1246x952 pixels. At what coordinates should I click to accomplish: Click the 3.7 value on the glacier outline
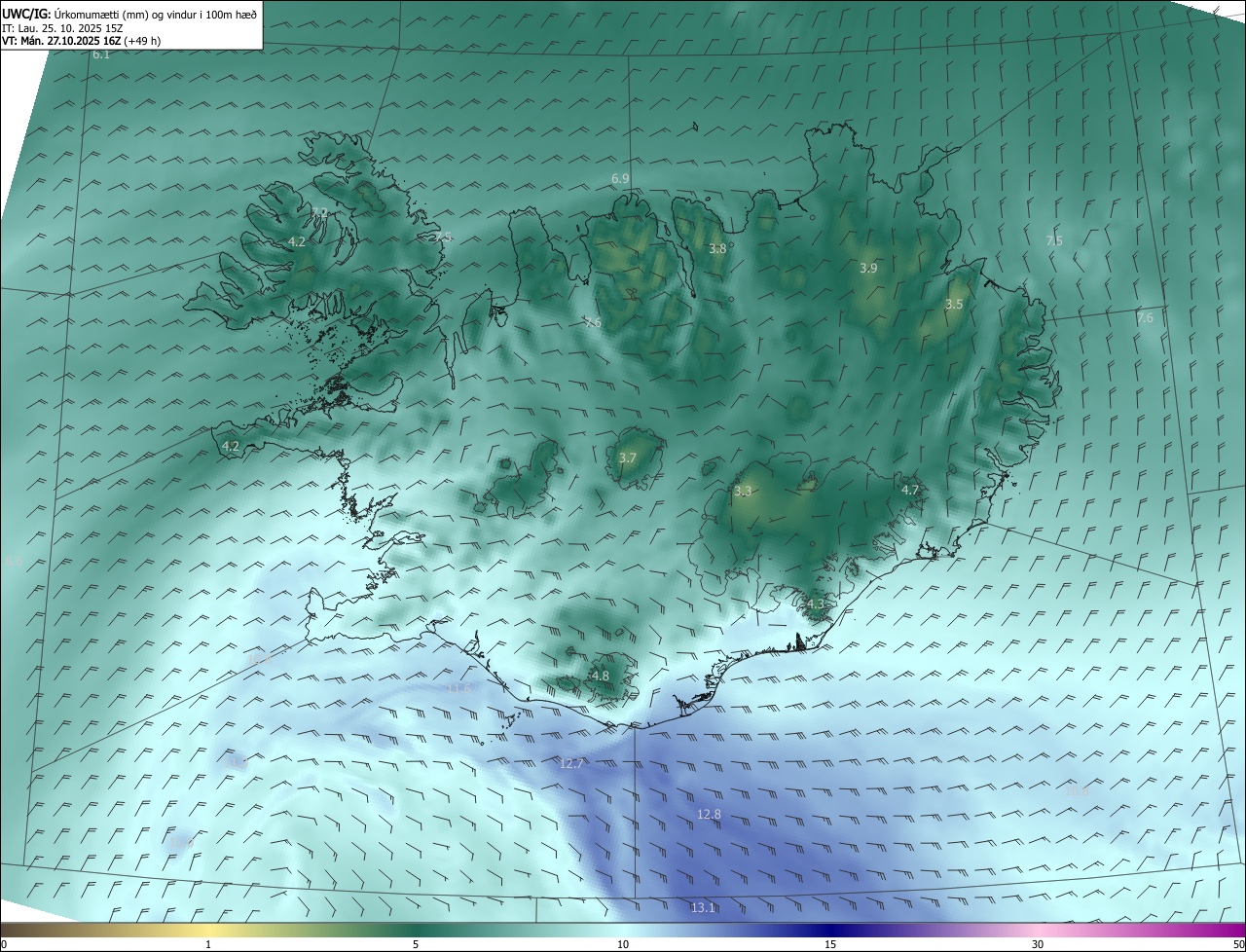(628, 458)
